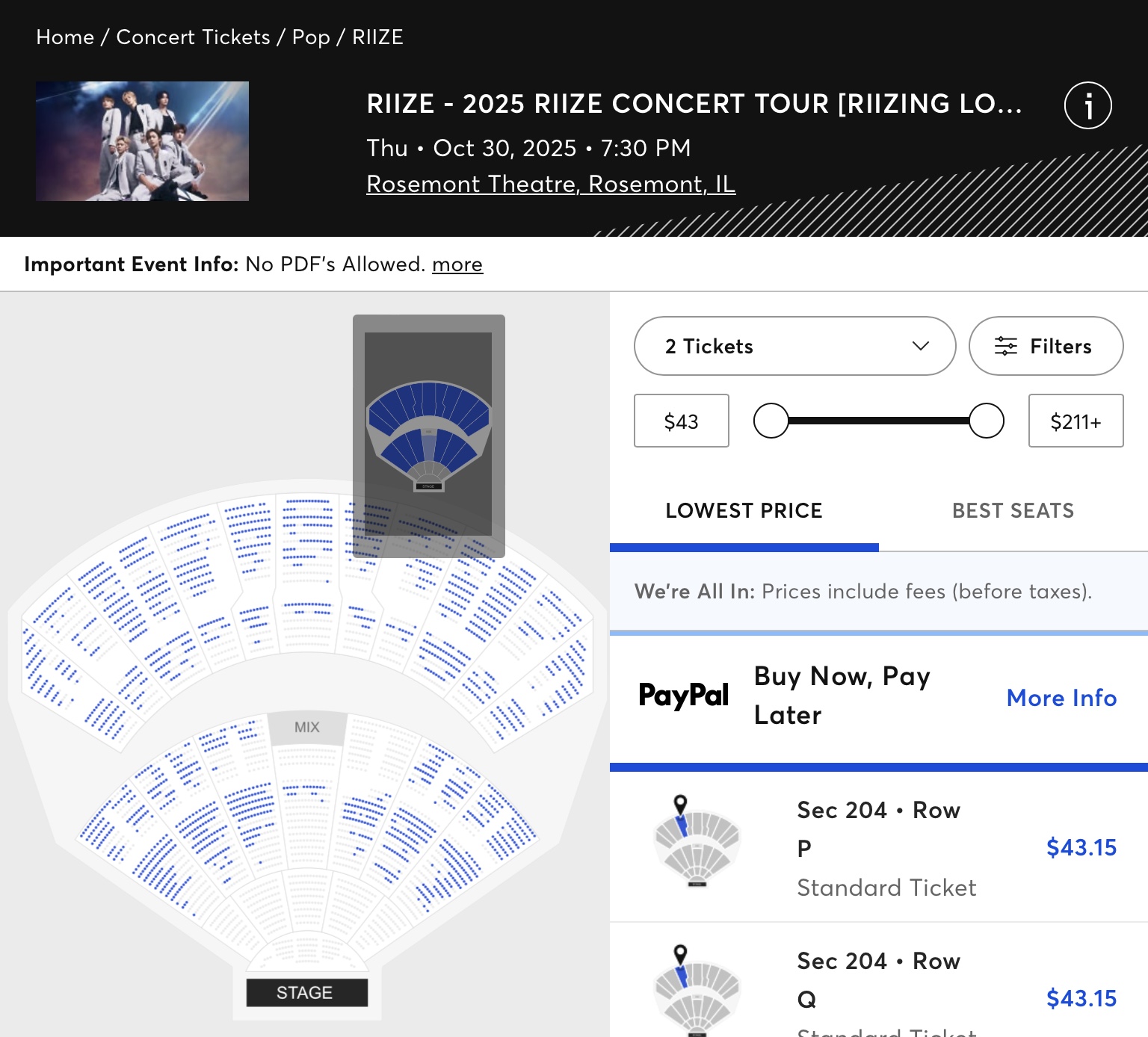
Task: Click the Sec 204 Row P seat map icon
Action: [697, 841]
